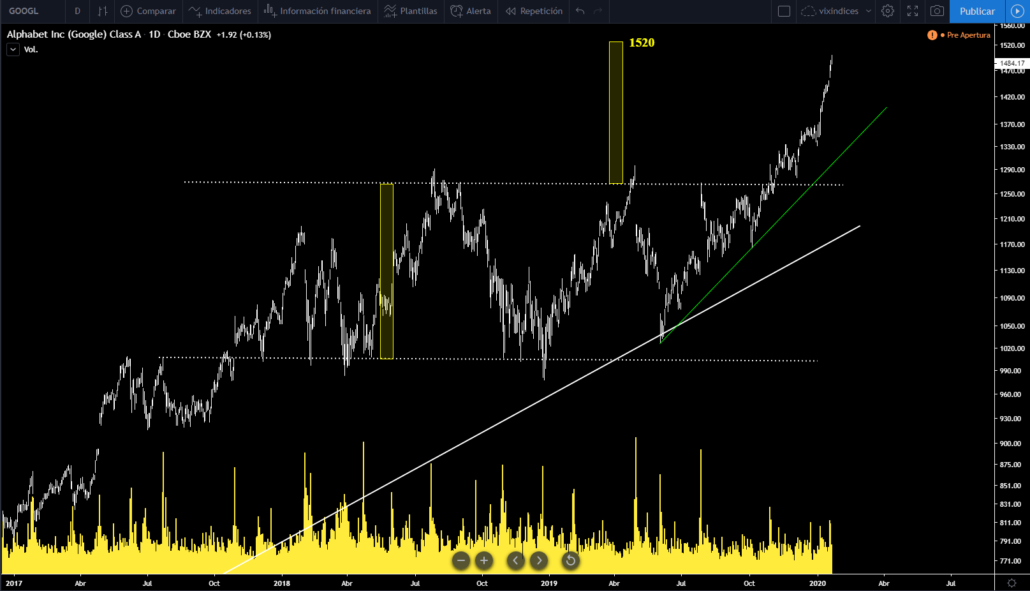The width and height of the screenshot is (1030, 591).
Task: Click the 2020 label on time axis
Action: (x=817, y=583)
